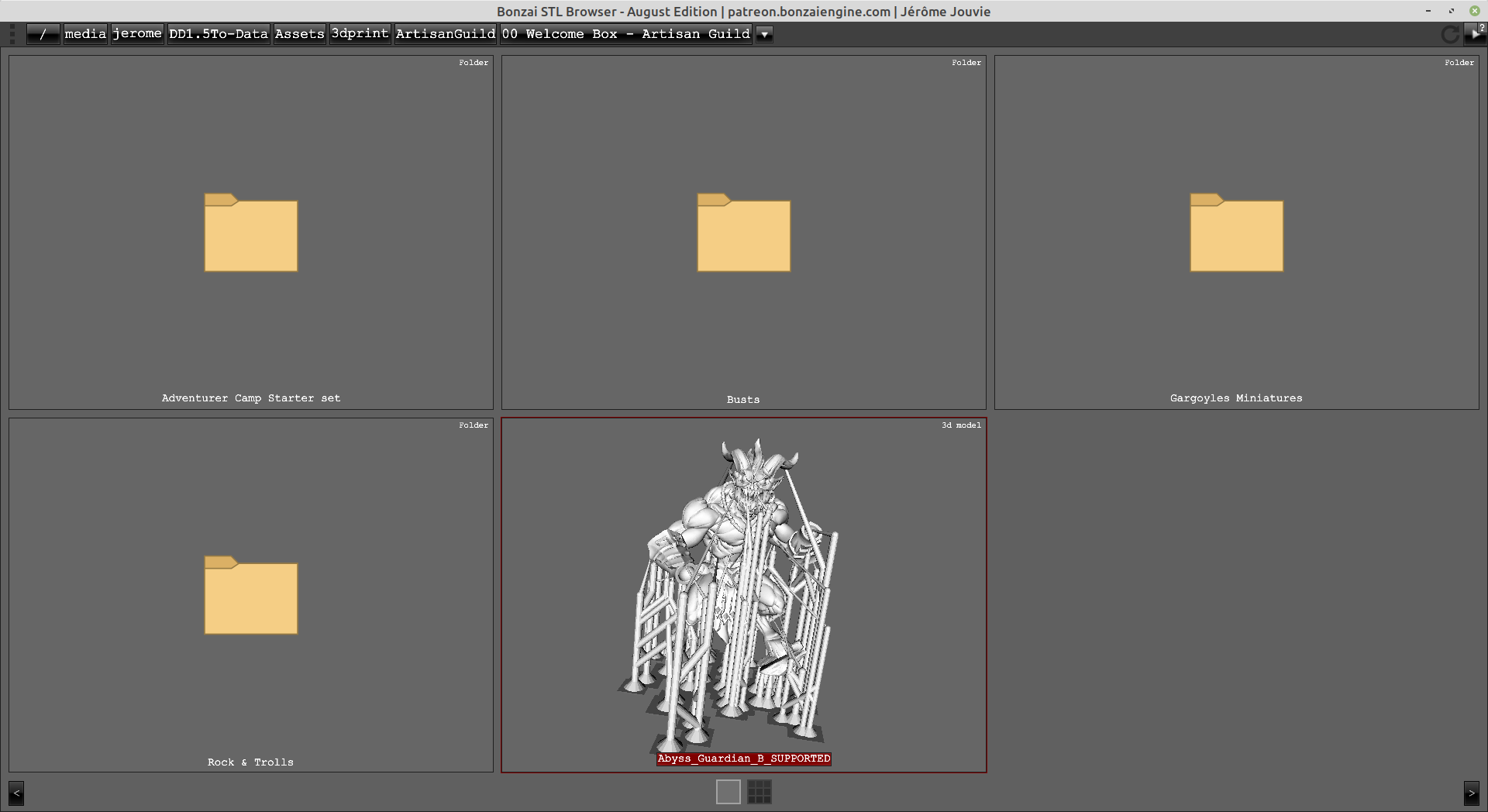Click the 'Busts' folder label

pyautogui.click(x=743, y=400)
